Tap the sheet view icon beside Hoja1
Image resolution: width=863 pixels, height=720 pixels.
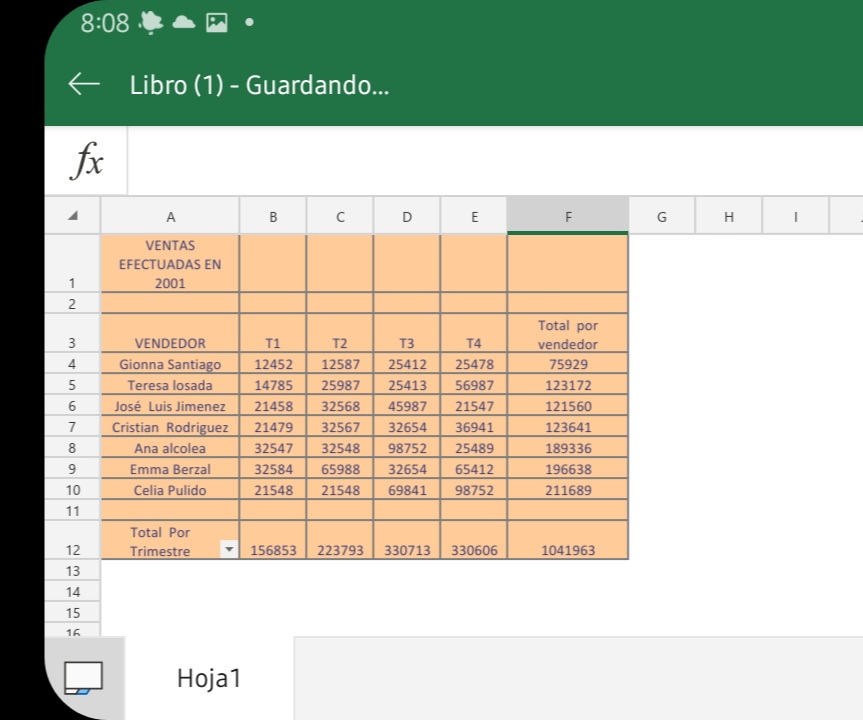(84, 678)
